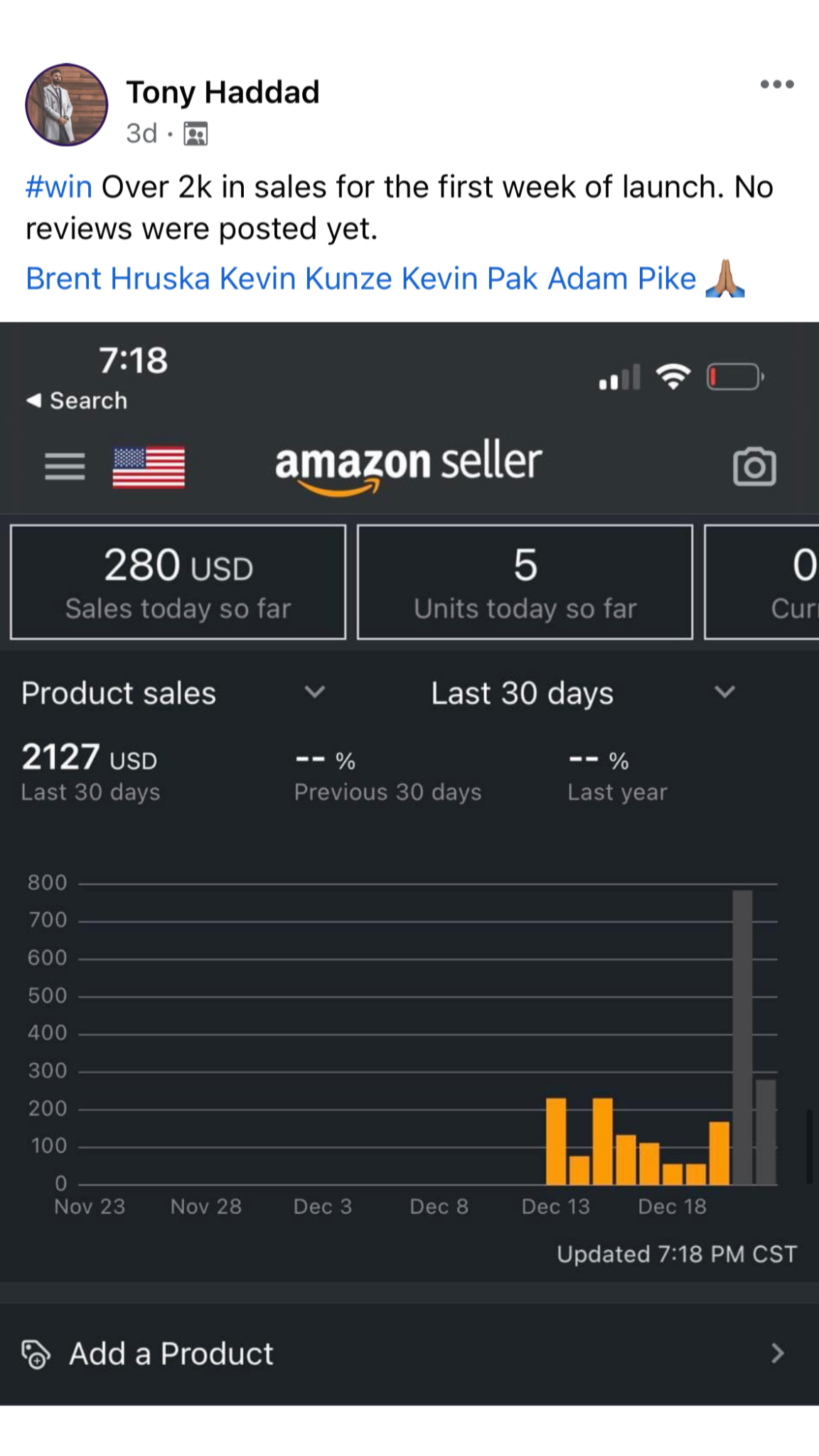Open the camera icon in header
The width and height of the screenshot is (819, 1456).
coord(754,467)
